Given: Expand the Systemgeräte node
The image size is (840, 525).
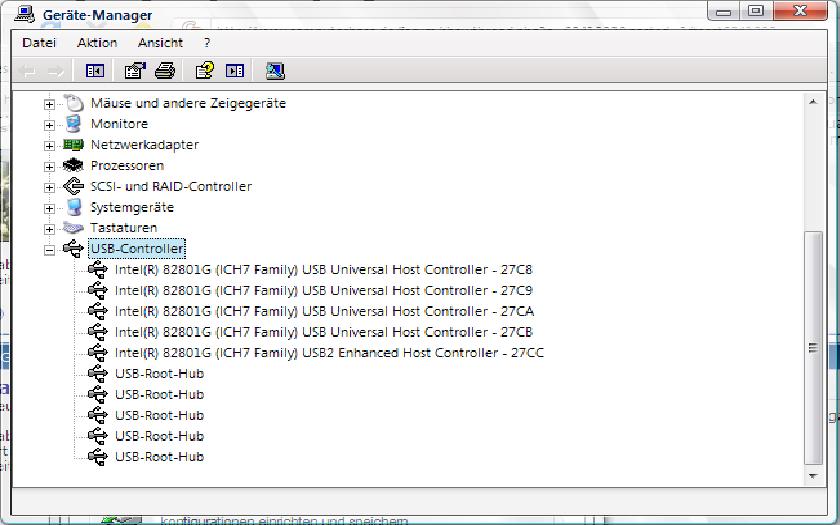Looking at the screenshot, I should point(49,208).
